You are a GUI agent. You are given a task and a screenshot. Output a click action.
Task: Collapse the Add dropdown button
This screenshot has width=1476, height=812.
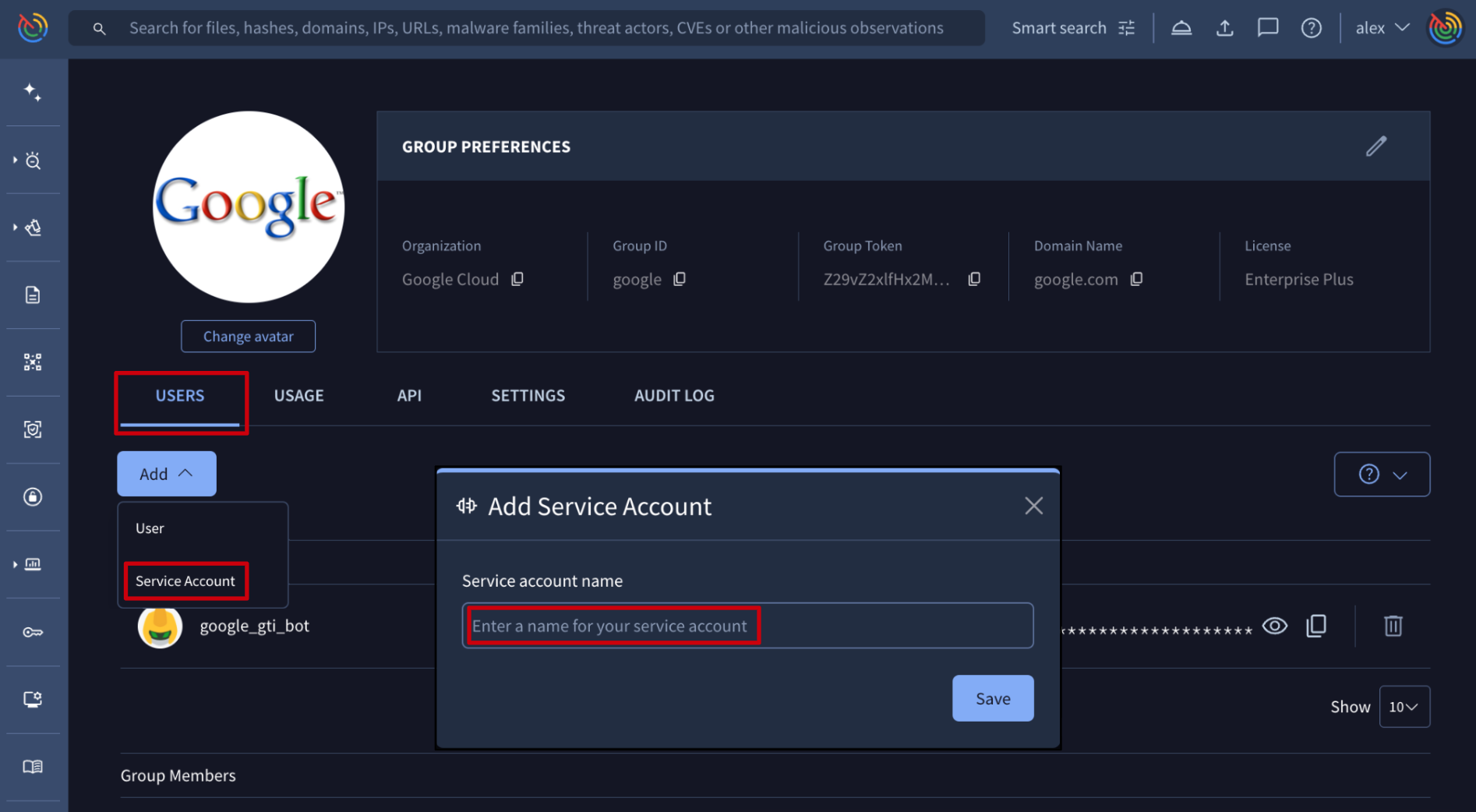click(x=167, y=474)
